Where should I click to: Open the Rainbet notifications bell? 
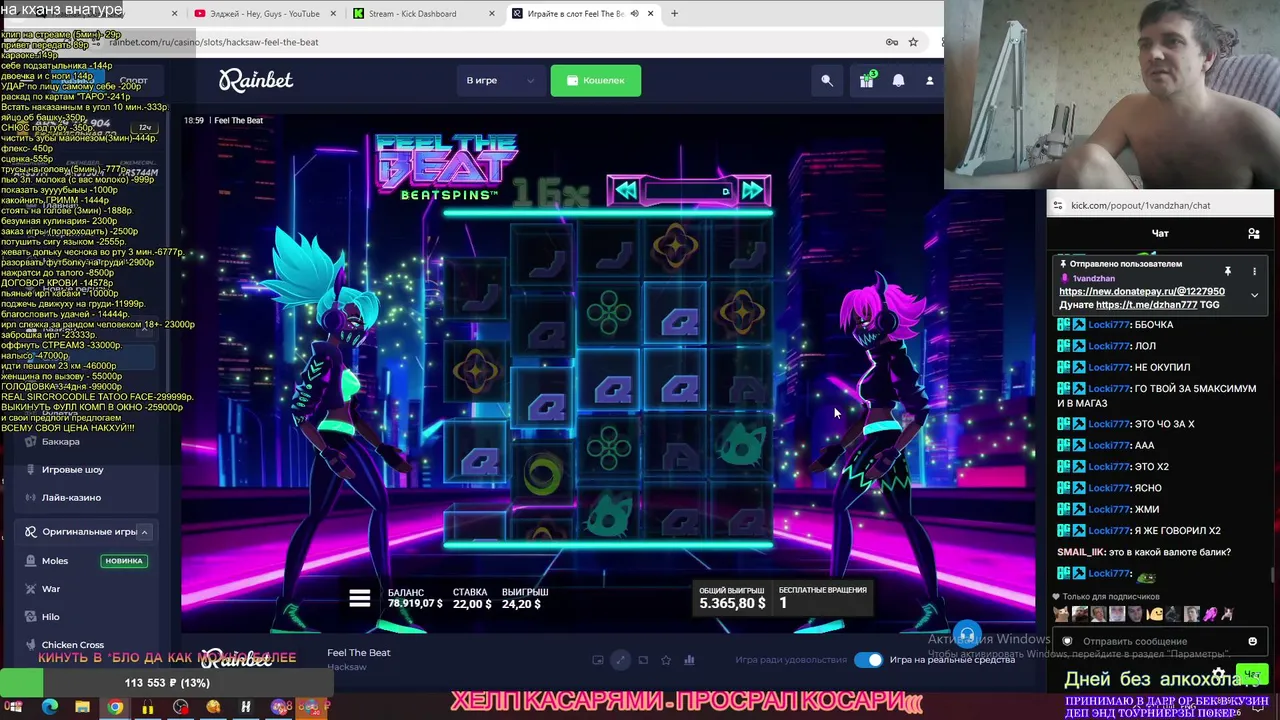(898, 81)
